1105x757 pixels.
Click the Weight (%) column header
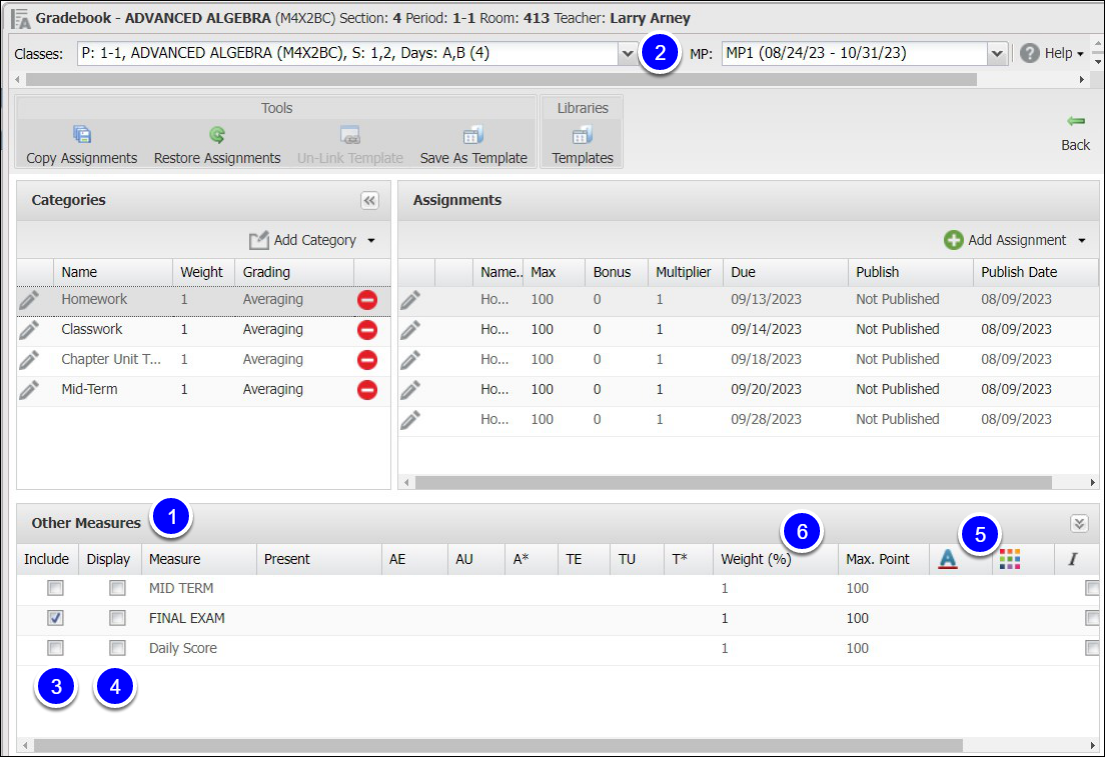(775, 559)
